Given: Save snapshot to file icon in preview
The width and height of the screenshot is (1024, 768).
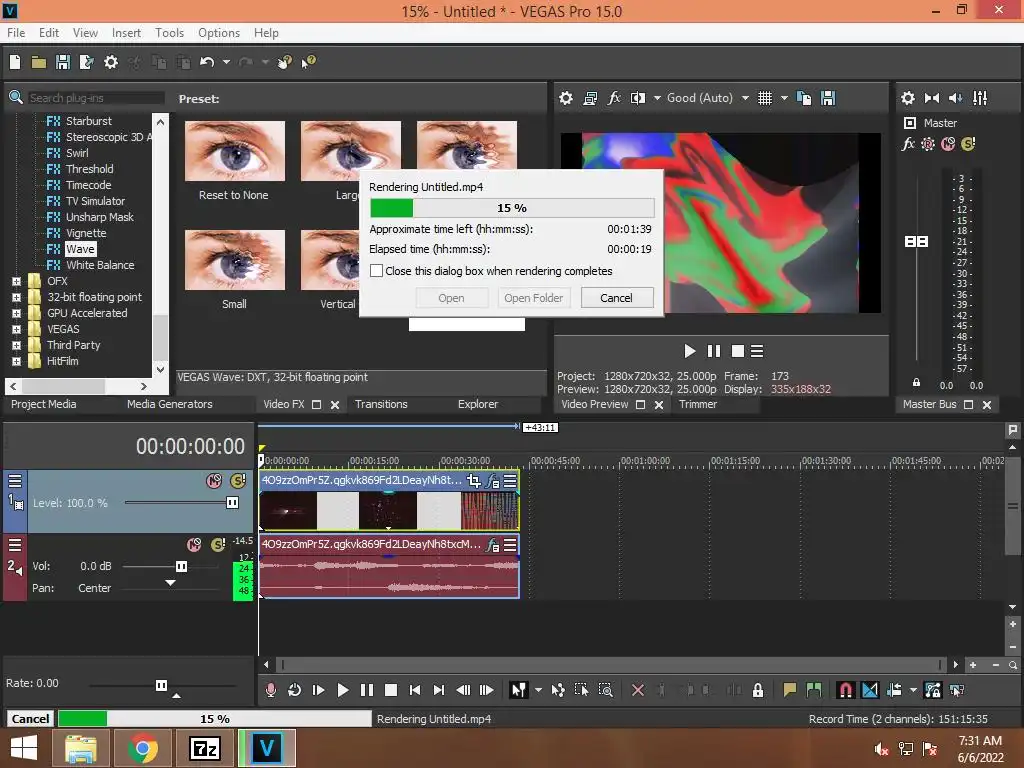Looking at the screenshot, I should [x=828, y=98].
